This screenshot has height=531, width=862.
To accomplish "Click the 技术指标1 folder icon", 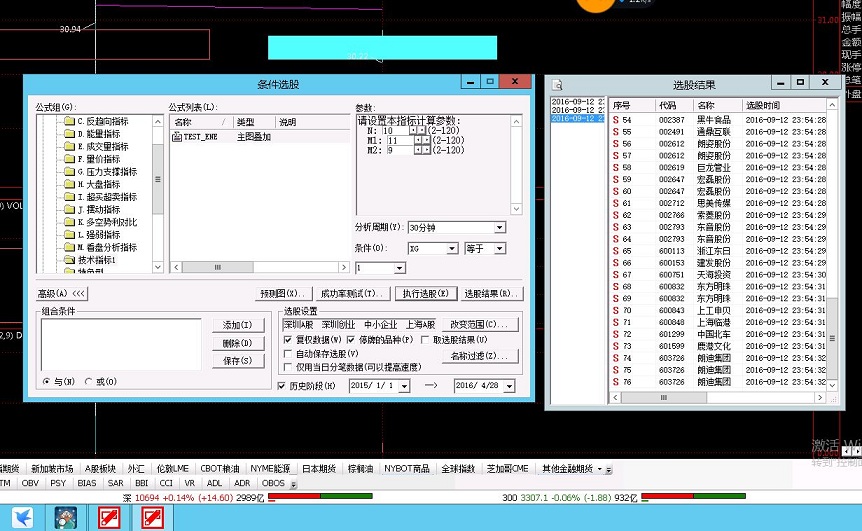I will pos(68,259).
